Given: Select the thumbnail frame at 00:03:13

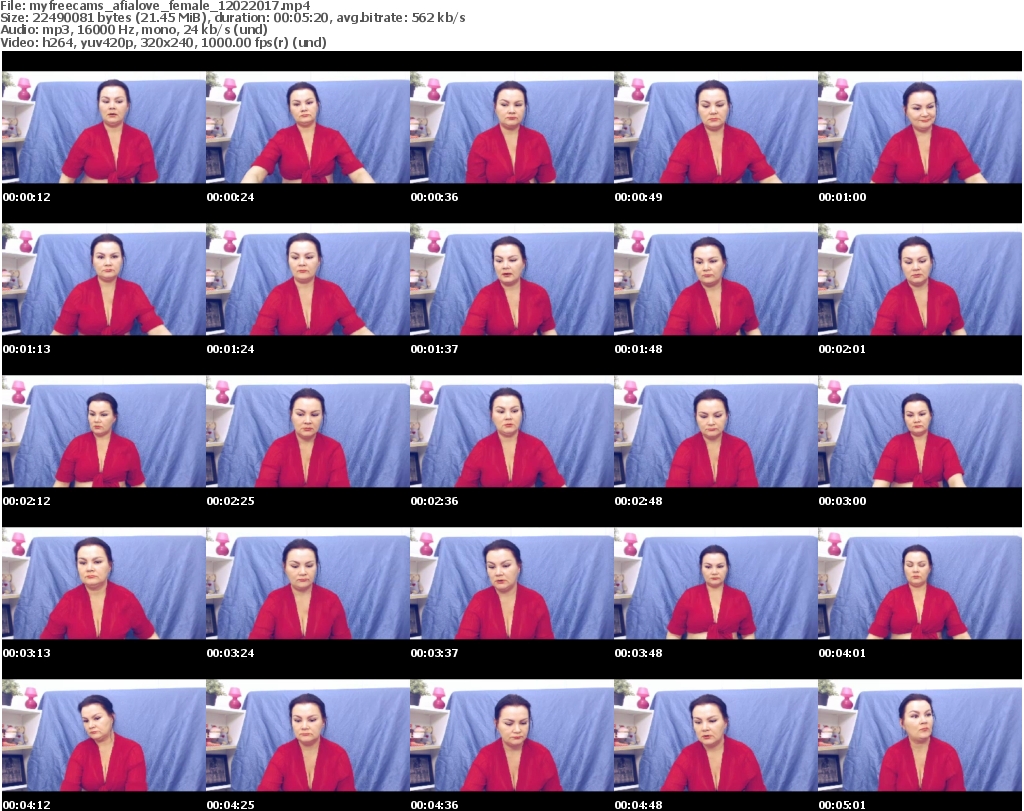Looking at the screenshot, I should click(104, 584).
